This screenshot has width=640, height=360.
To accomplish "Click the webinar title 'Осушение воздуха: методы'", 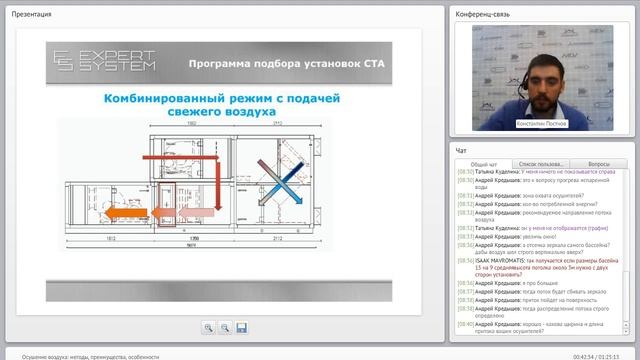I will pos(90,357).
